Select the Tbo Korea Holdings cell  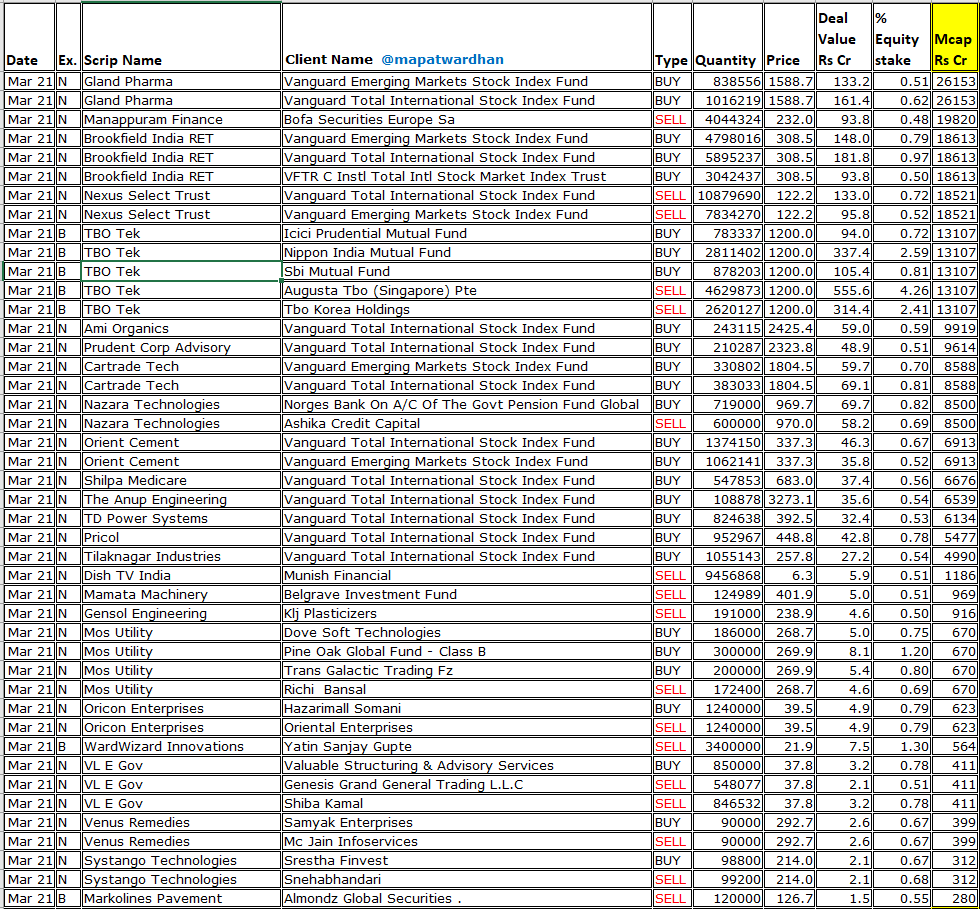point(466,309)
